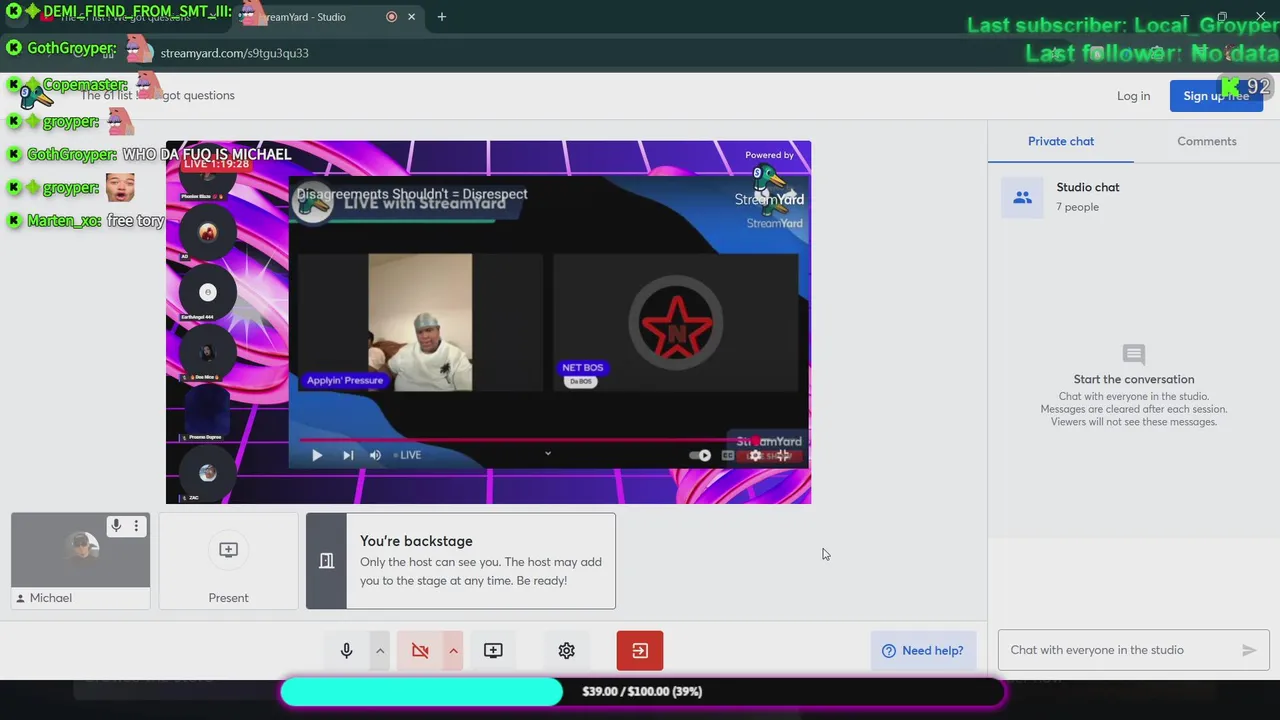The width and height of the screenshot is (1280, 720).
Task: Mute the microphone in the bottom toolbar
Action: pyautogui.click(x=346, y=651)
